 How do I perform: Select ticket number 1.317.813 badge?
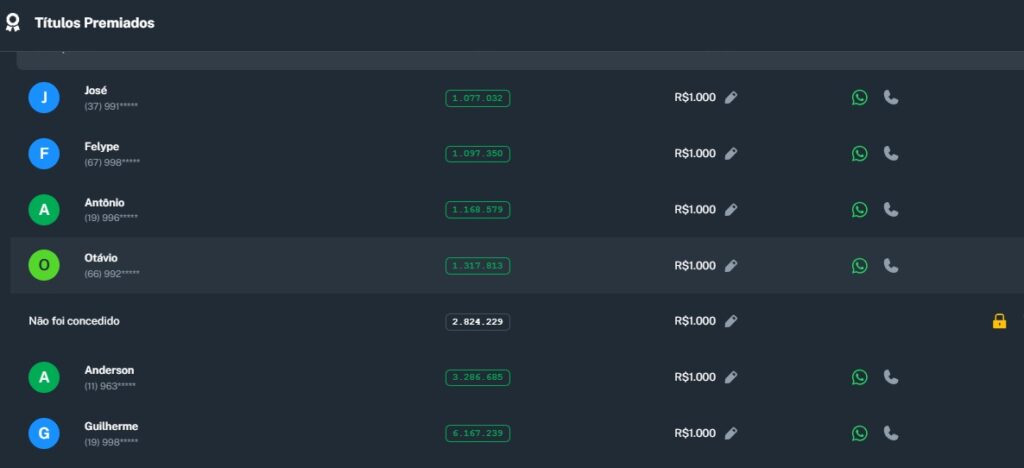tap(477, 266)
